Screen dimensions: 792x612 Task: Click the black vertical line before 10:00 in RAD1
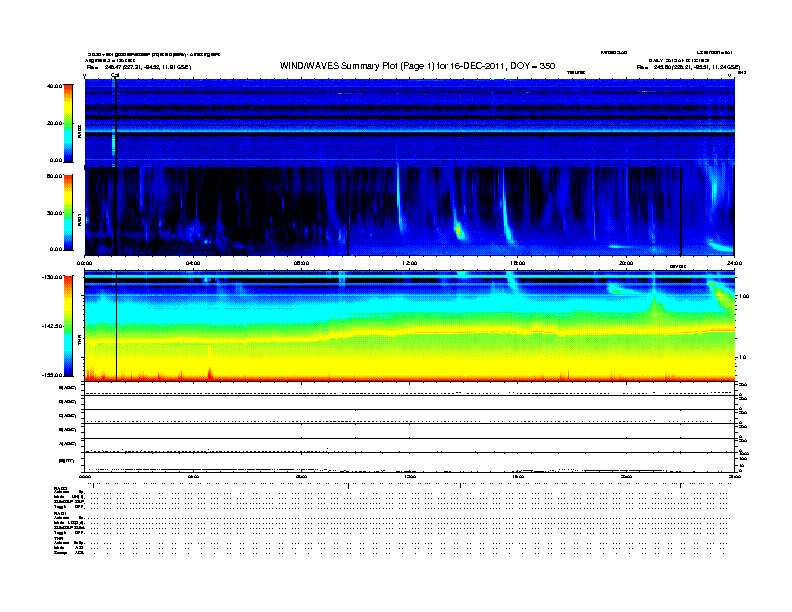coord(348,211)
